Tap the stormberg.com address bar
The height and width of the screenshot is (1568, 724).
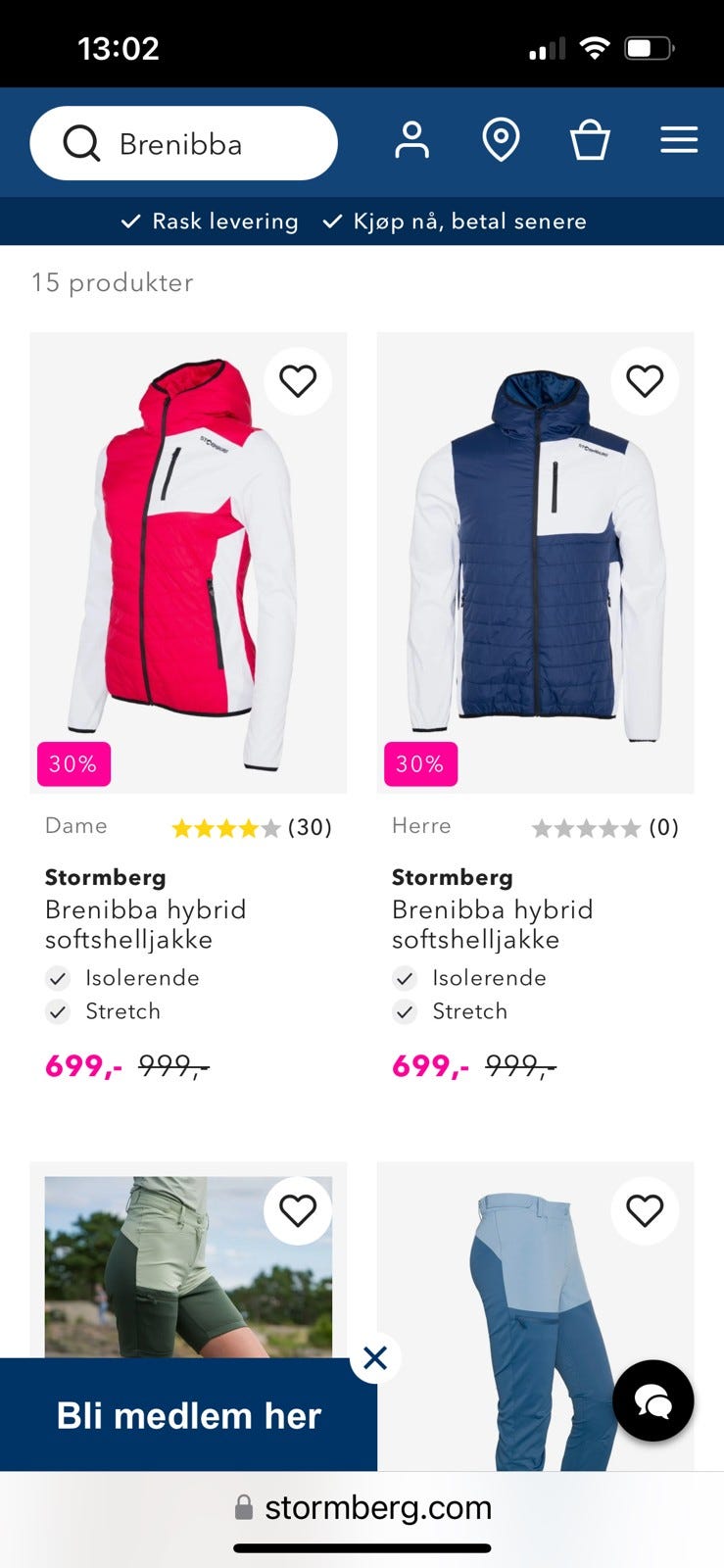[362, 1507]
